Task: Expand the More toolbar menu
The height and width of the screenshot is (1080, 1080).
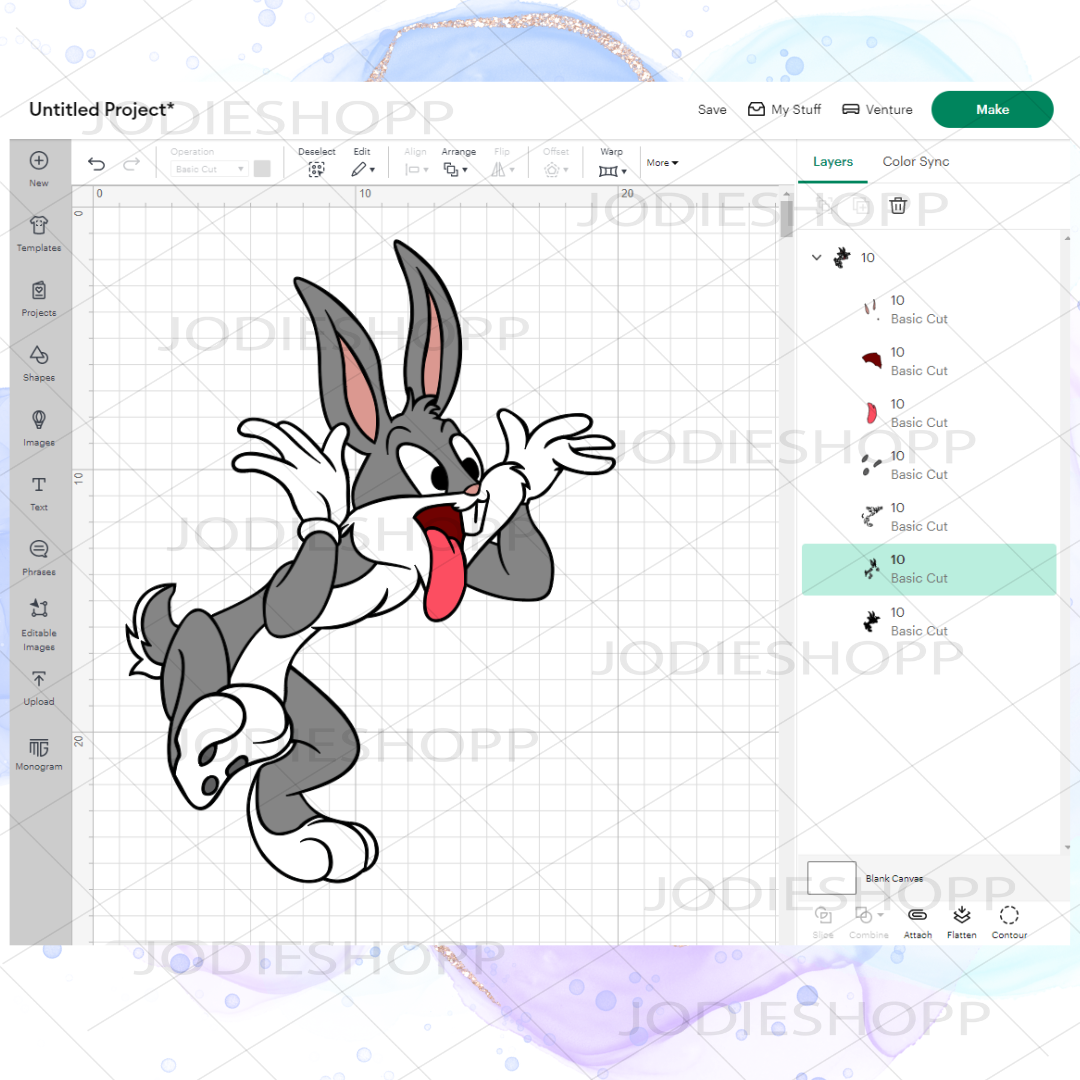Action: click(x=662, y=163)
